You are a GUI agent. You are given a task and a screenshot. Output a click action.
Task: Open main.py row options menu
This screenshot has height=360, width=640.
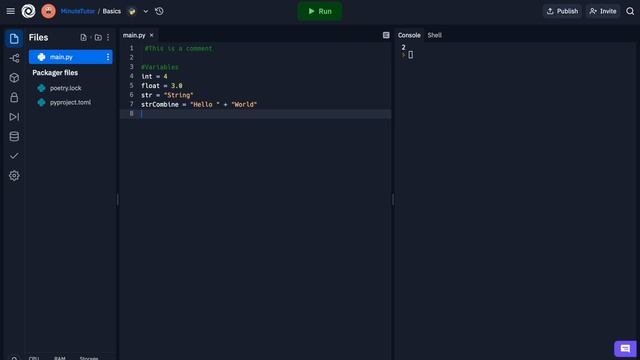tap(108, 57)
